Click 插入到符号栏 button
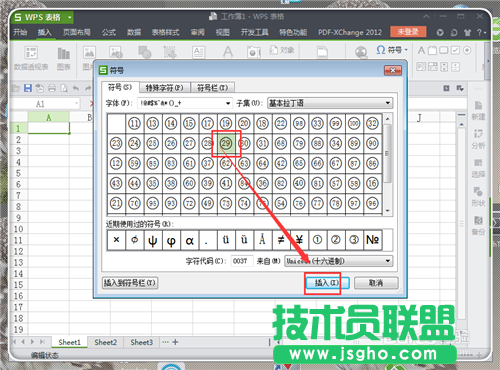This screenshot has width=500, height=370. pos(130,283)
